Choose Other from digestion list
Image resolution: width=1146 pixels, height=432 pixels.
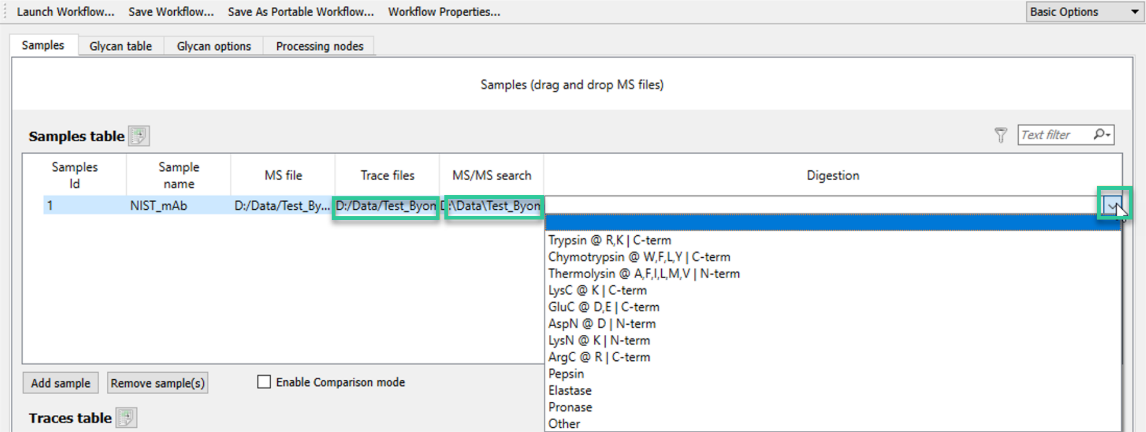click(x=832, y=424)
